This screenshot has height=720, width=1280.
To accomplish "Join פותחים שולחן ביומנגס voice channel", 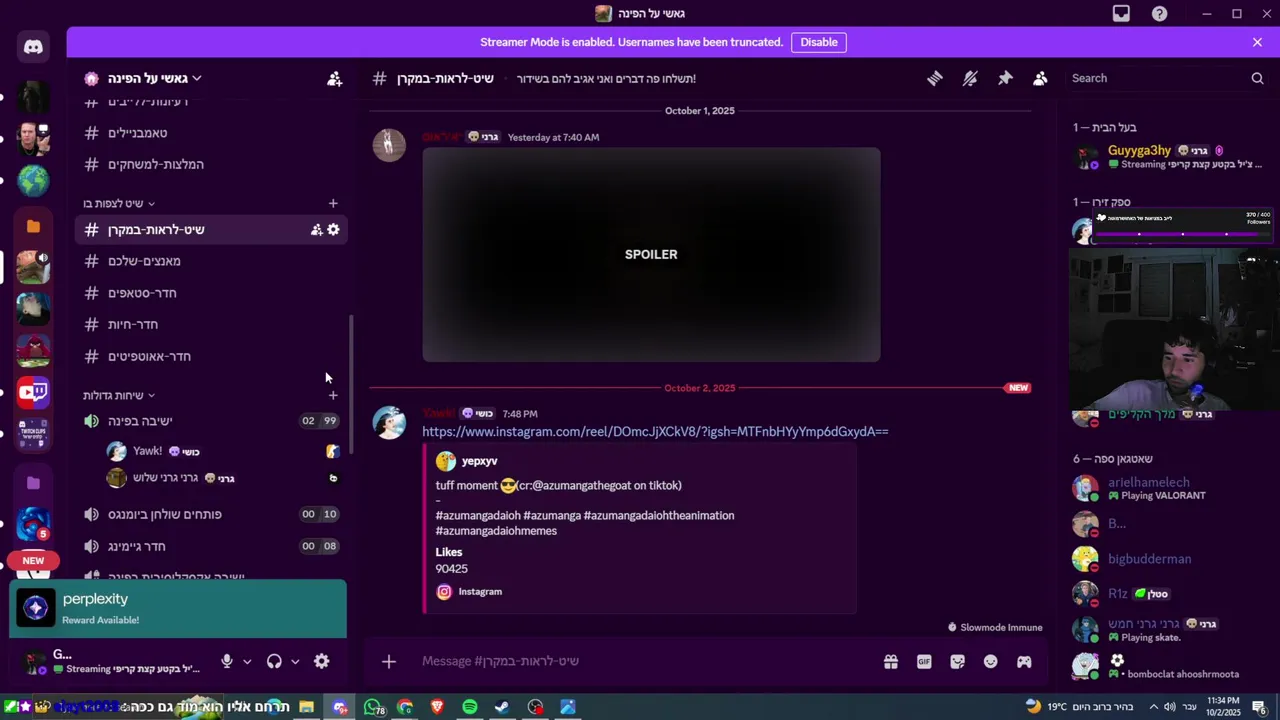I will pyautogui.click(x=210, y=514).
